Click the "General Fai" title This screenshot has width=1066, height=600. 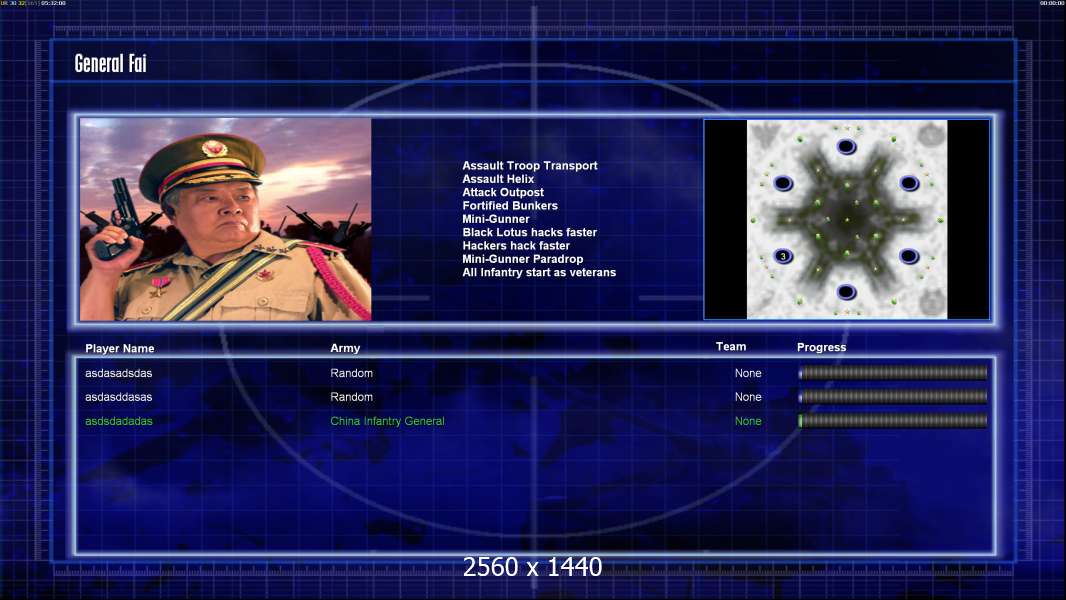click(110, 63)
